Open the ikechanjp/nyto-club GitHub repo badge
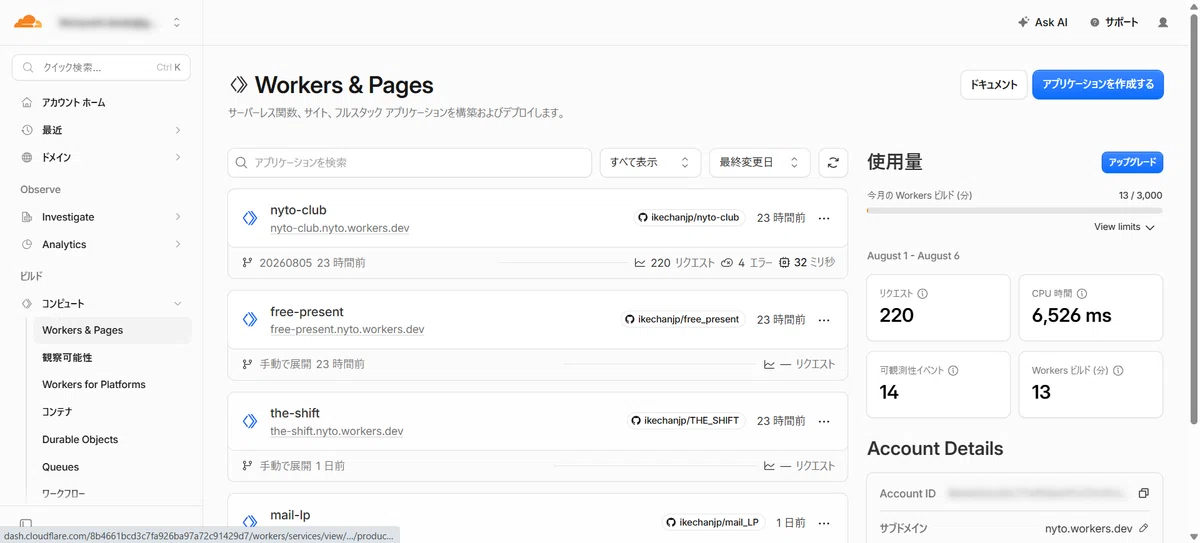The width and height of the screenshot is (1200, 543). pos(690,217)
